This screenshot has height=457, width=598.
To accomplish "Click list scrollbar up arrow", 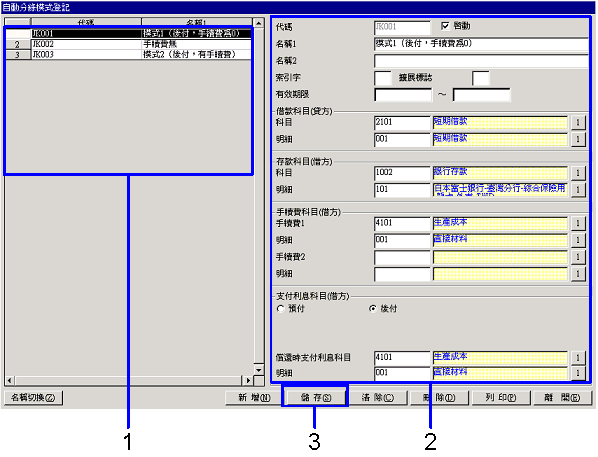I will click(x=259, y=23).
